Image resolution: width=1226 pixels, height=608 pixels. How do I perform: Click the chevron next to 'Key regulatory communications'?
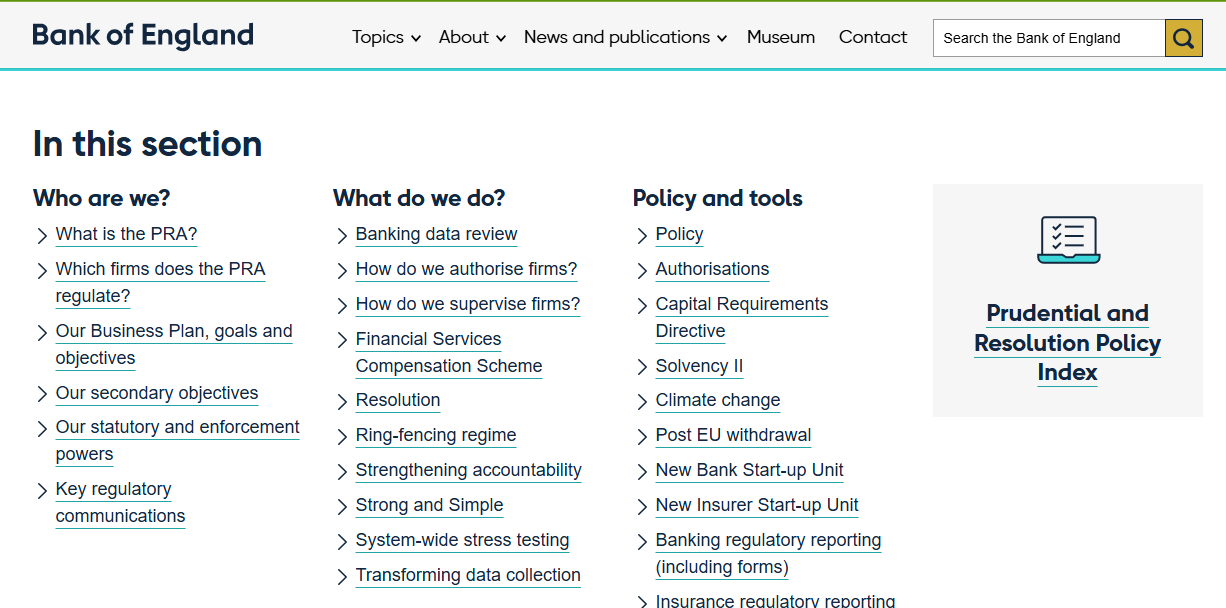coord(41,490)
